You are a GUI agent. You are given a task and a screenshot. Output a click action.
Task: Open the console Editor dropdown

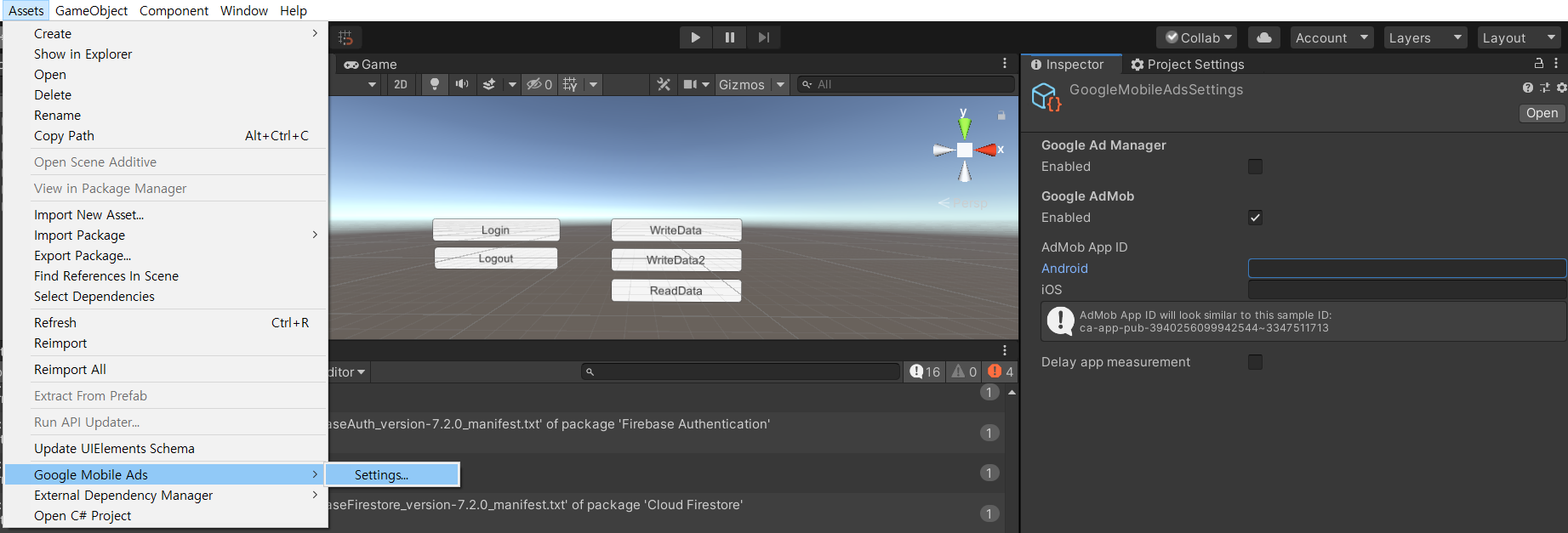(x=349, y=371)
